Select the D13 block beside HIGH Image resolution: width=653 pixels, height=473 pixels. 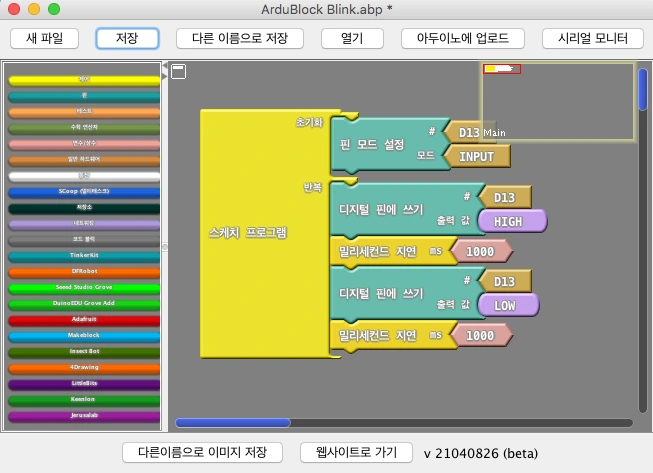[505, 197]
